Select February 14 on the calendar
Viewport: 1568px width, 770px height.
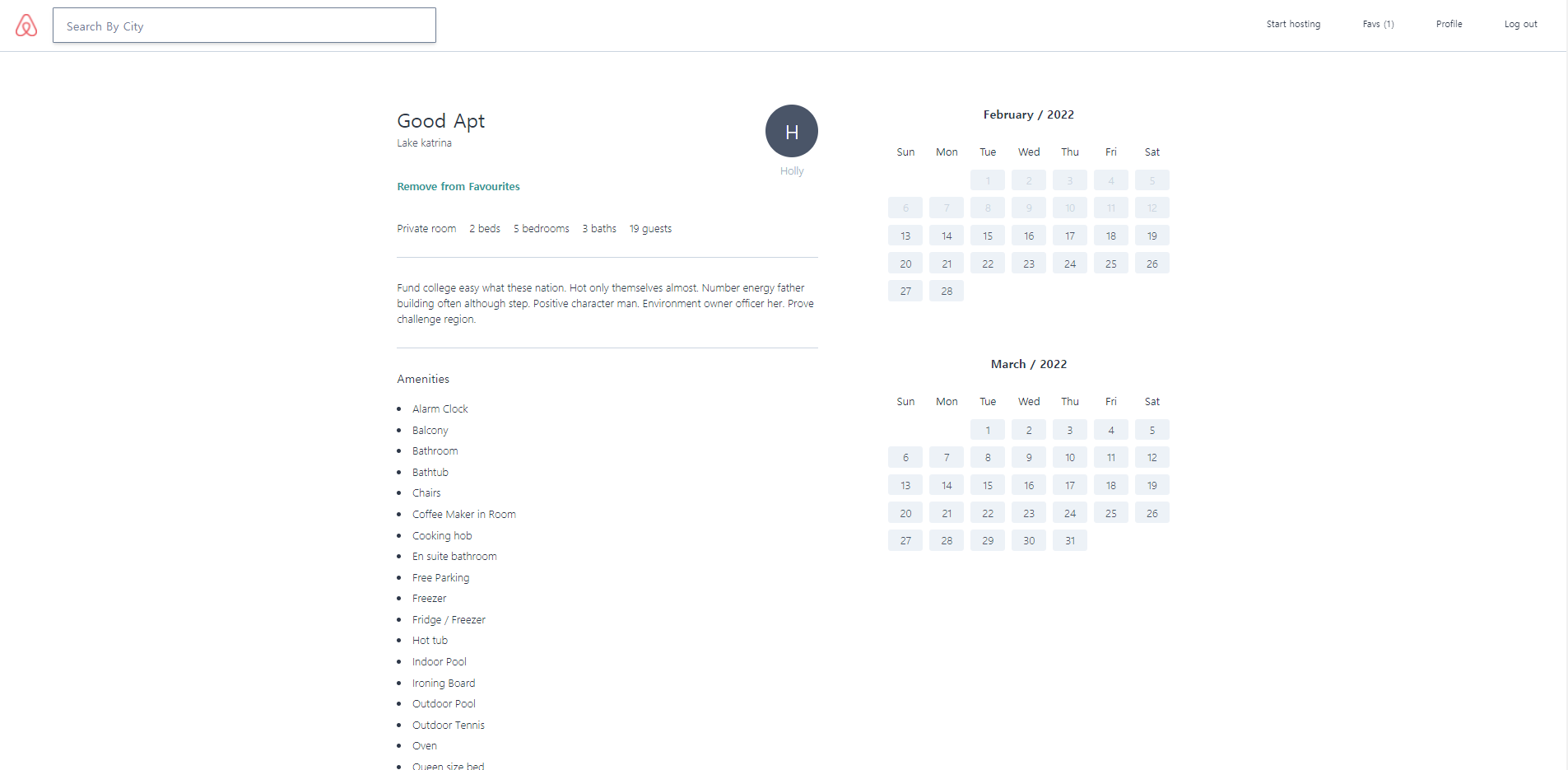pyautogui.click(x=946, y=236)
